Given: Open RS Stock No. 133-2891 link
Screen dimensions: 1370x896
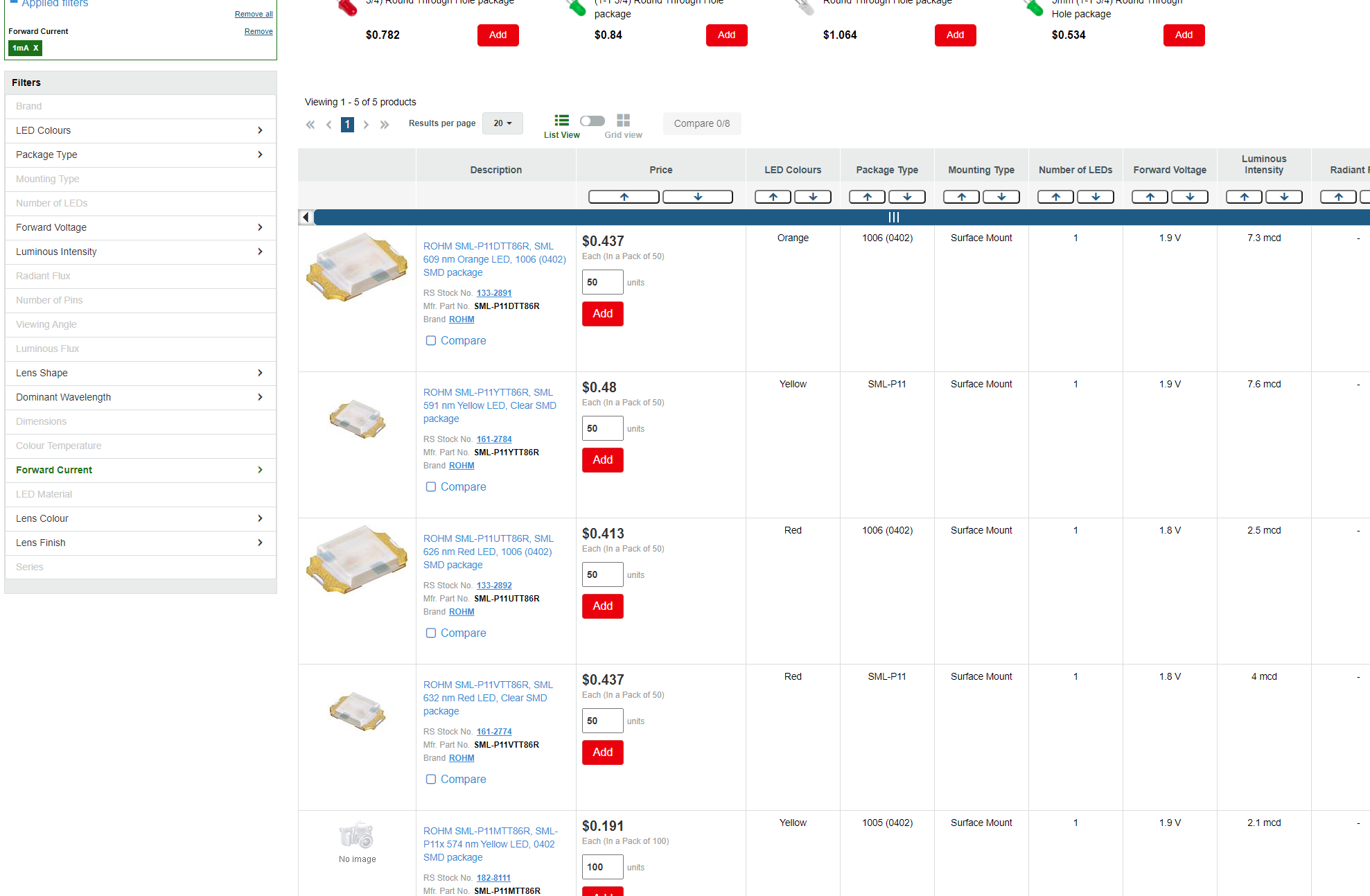Looking at the screenshot, I should coord(494,293).
